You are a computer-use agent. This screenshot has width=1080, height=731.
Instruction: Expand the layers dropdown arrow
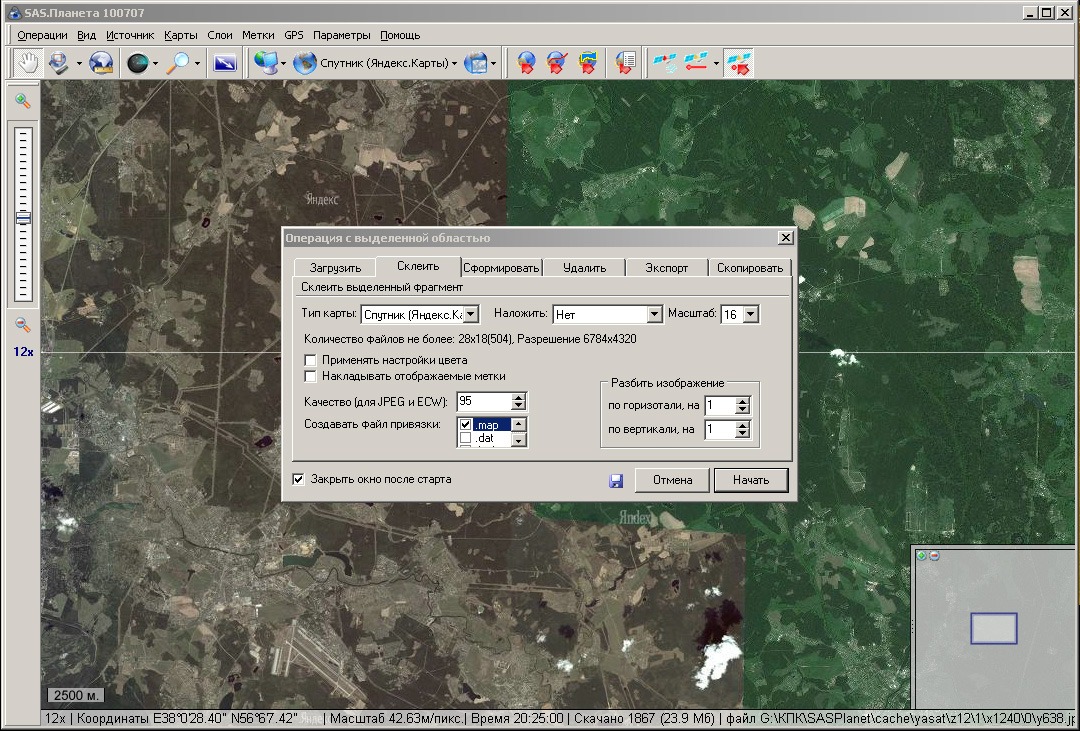(493, 63)
